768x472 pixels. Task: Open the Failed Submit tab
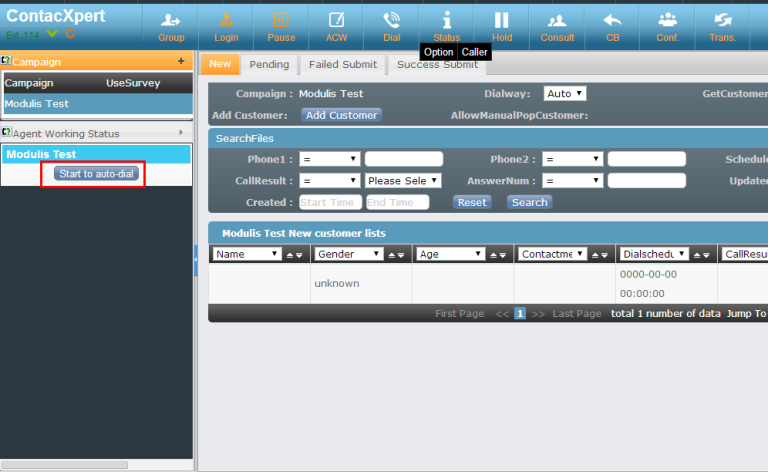342,64
